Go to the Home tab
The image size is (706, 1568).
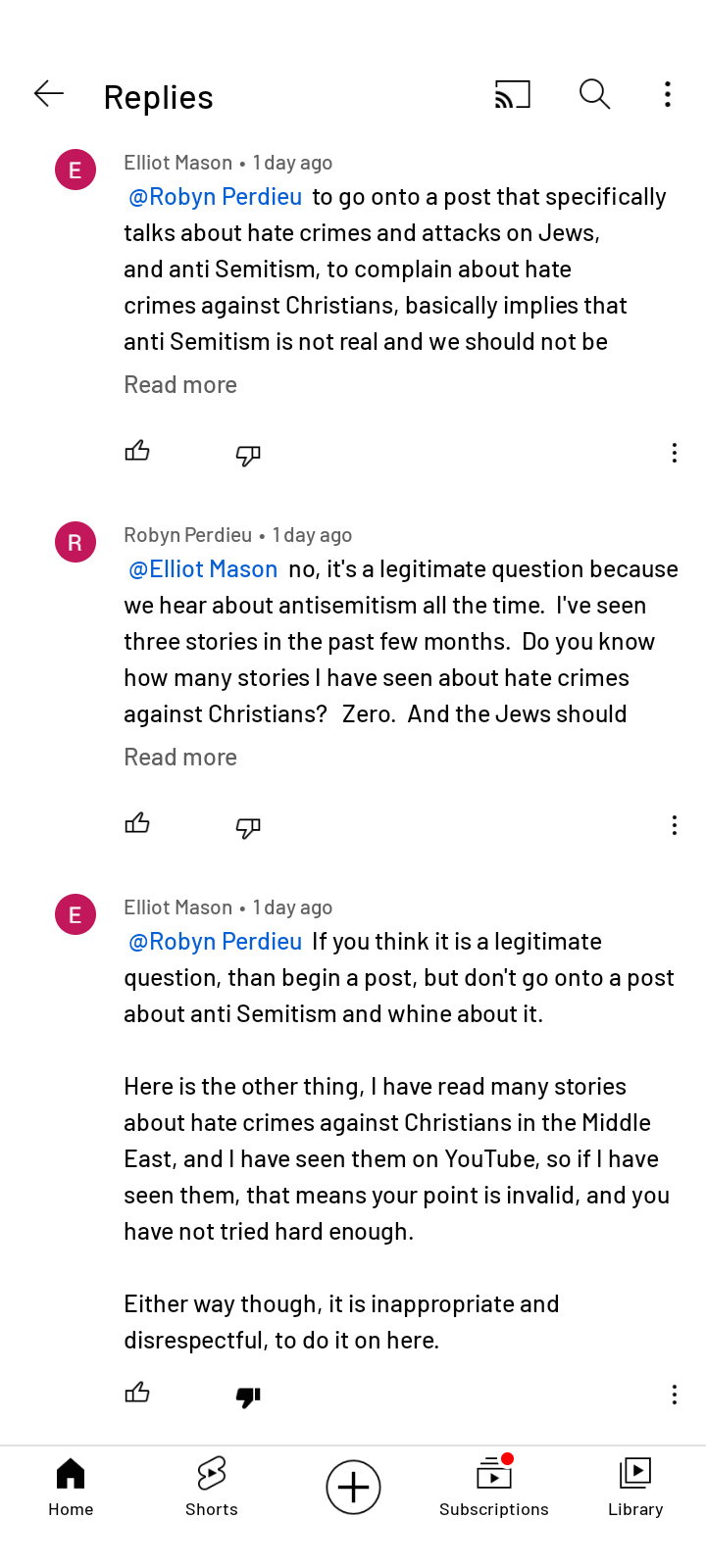tap(71, 1487)
